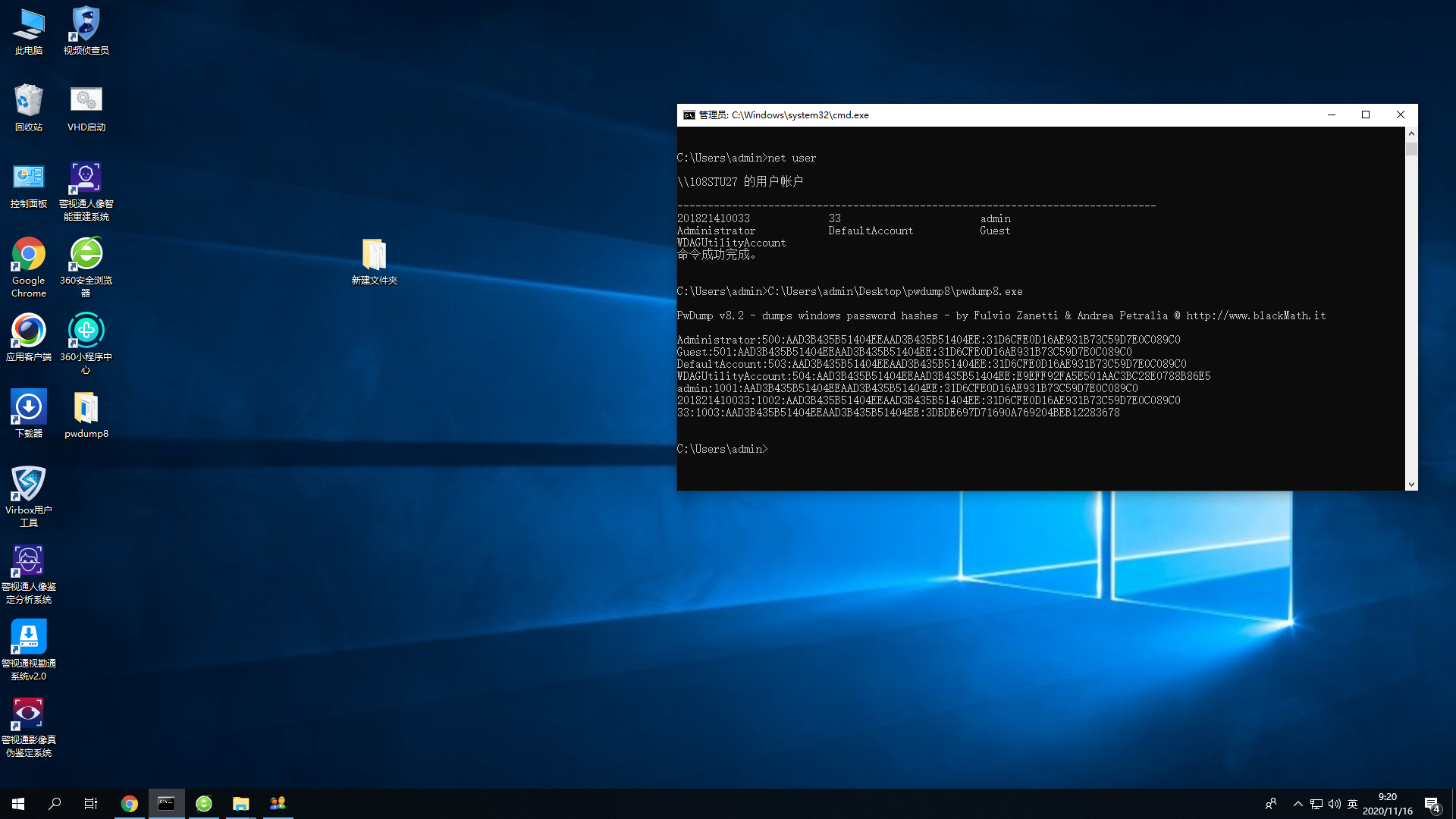The width and height of the screenshot is (1456, 819).
Task: Click the taskbar search magnifier
Action: click(55, 804)
